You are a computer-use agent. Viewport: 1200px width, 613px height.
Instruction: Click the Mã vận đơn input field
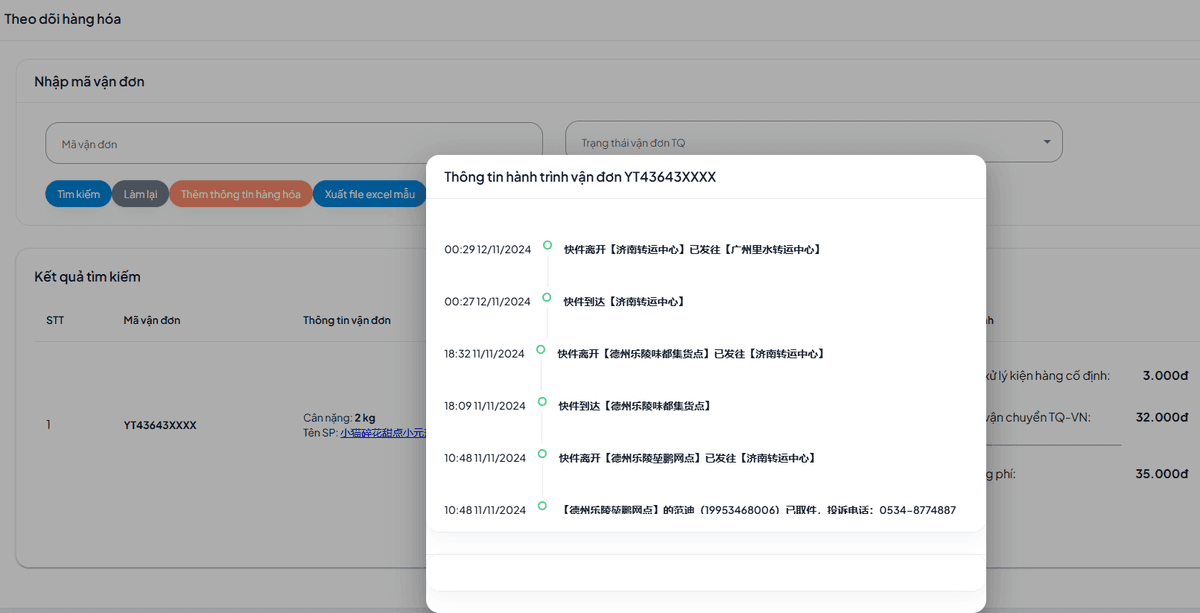(x=294, y=143)
